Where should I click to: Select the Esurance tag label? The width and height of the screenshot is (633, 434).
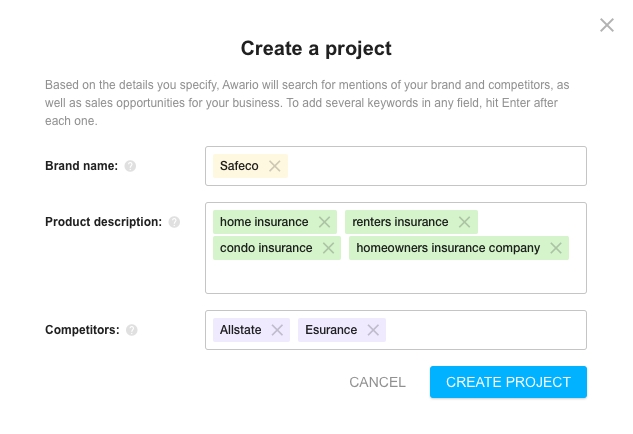tap(331, 330)
